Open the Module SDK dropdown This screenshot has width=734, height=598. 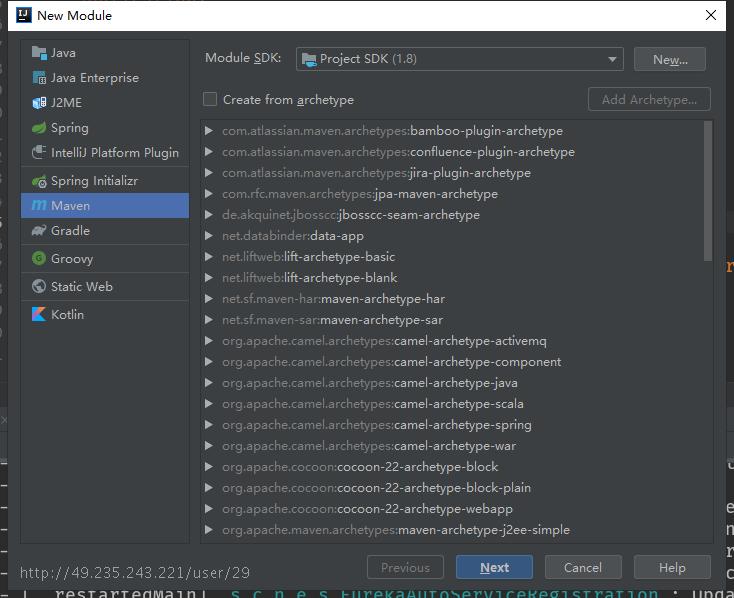click(459, 59)
